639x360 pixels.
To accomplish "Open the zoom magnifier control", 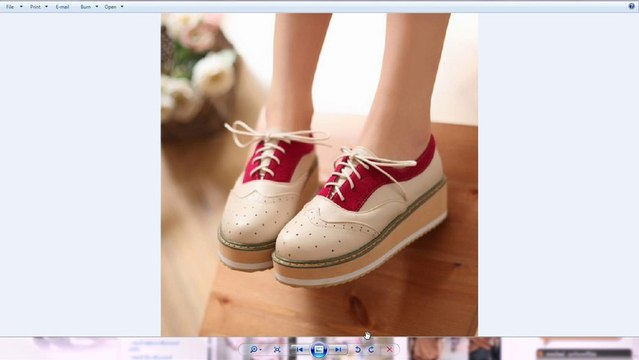I will pos(255,349).
